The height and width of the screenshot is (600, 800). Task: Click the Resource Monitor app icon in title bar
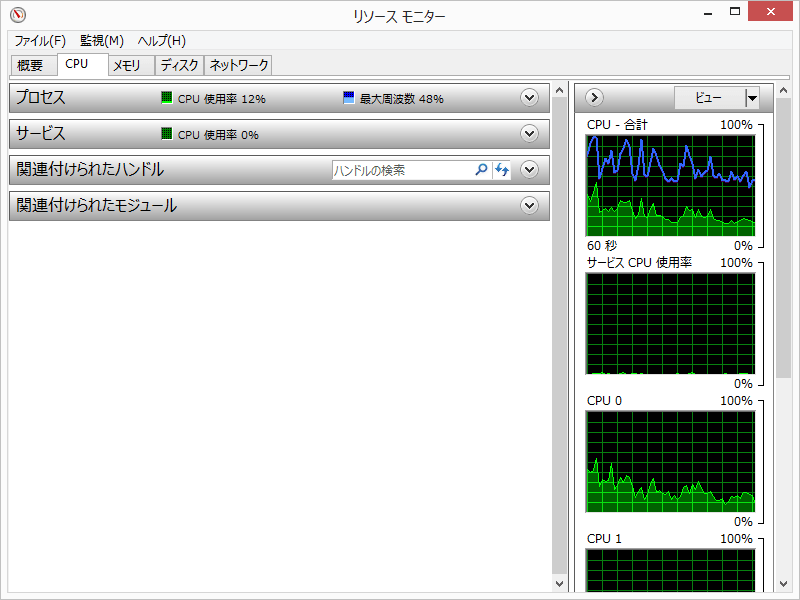click(x=18, y=14)
